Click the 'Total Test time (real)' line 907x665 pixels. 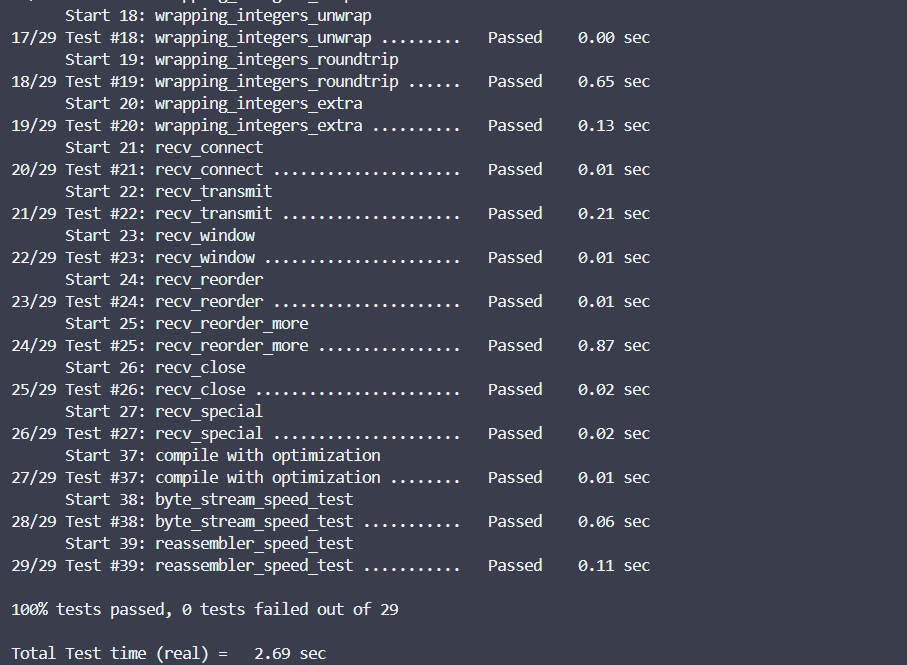pos(168,653)
